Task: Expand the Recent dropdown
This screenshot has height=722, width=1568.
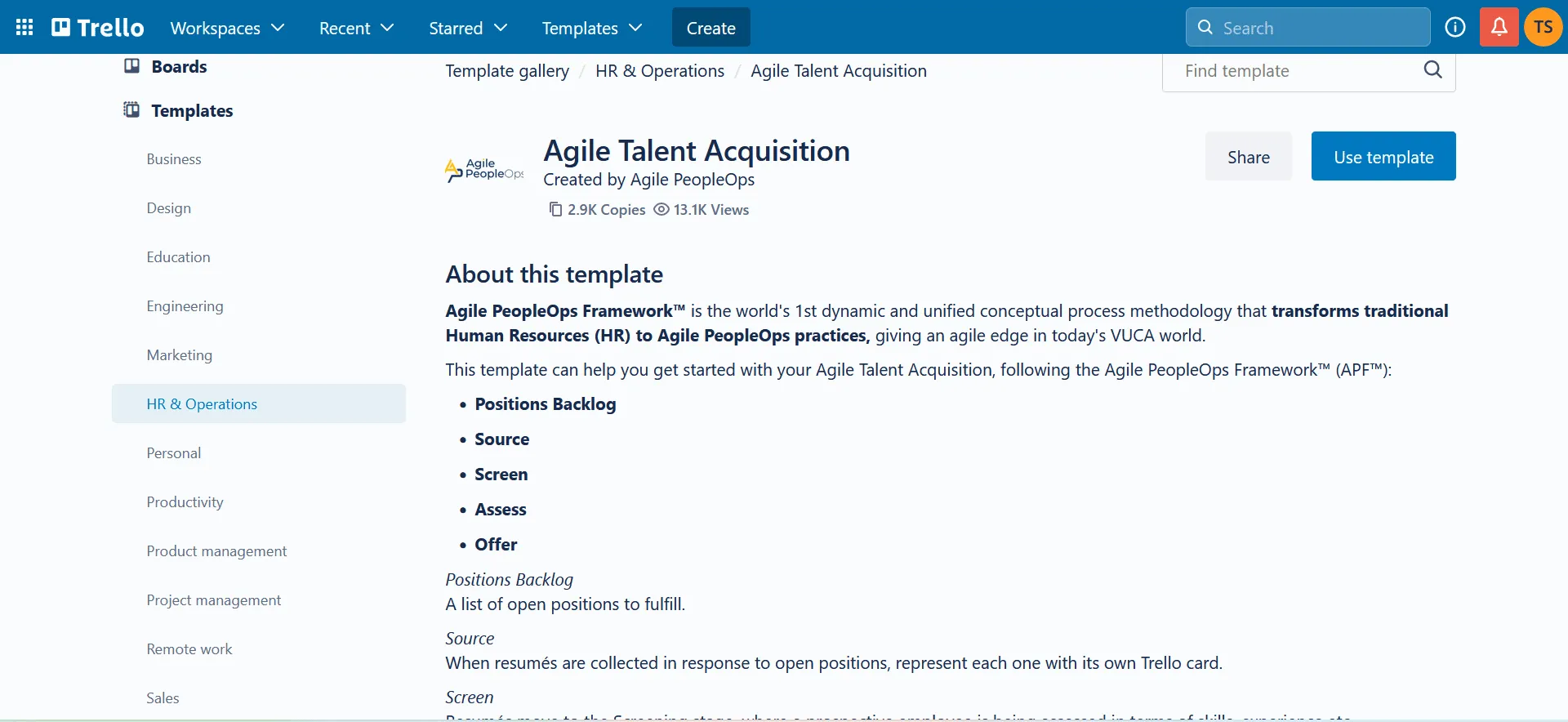Action: click(356, 28)
